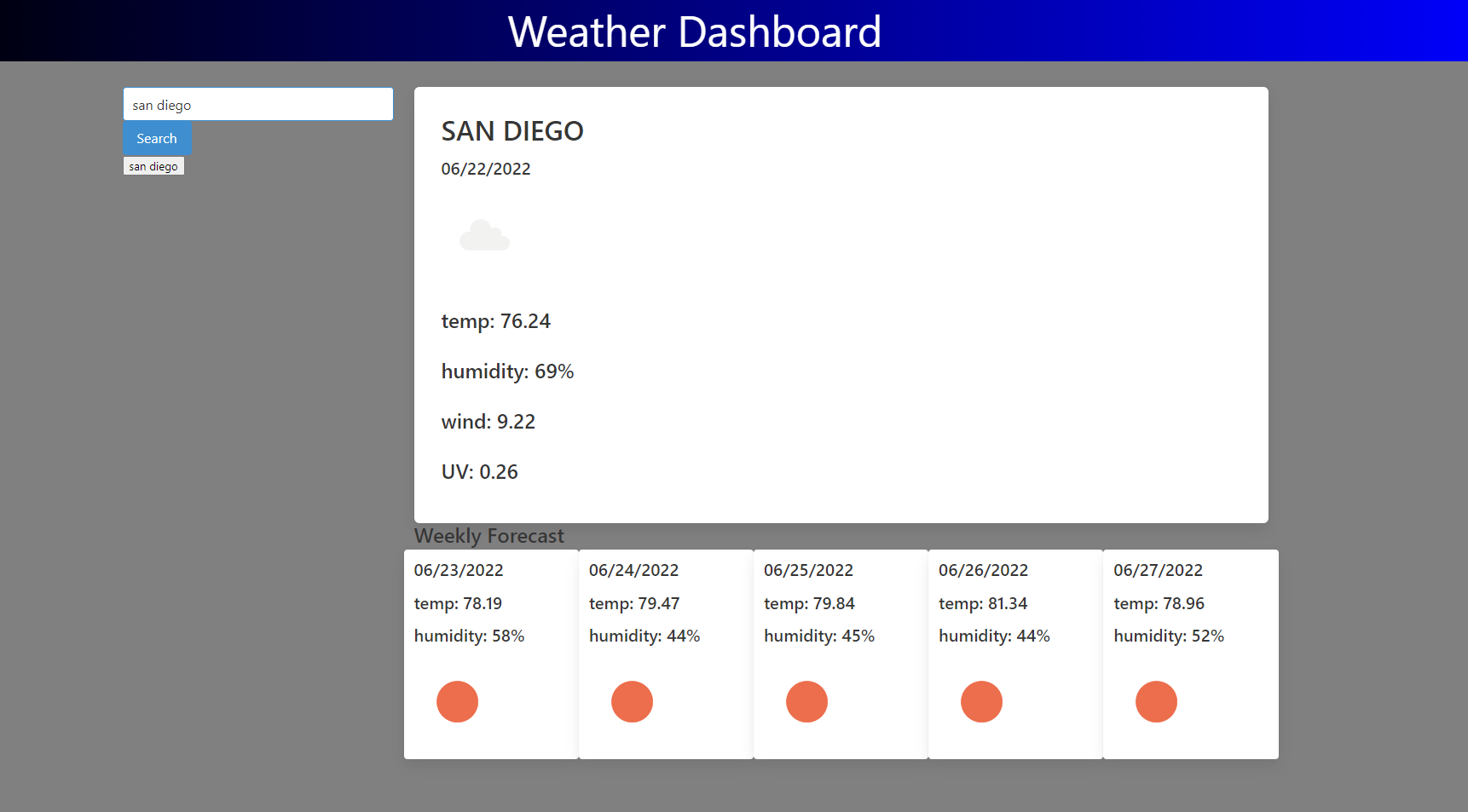The image size is (1468, 812).
Task: Select the SAN DIEGO heading text
Action: [511, 131]
